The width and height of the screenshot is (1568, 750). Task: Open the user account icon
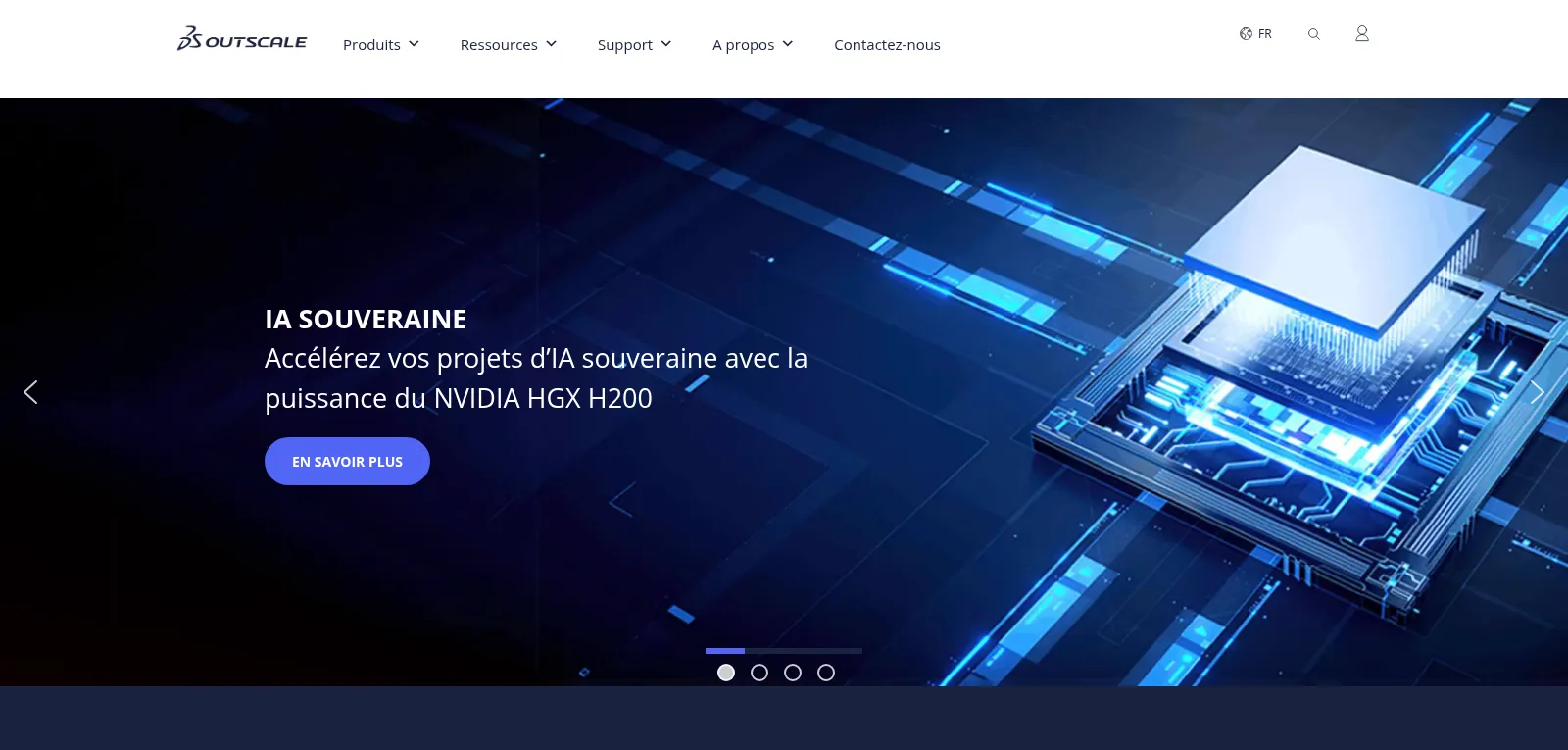(1362, 34)
